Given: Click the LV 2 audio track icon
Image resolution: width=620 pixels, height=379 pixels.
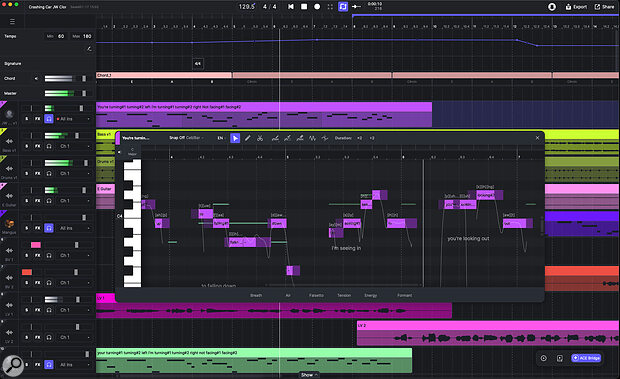Looking at the screenshot, I should click(9, 332).
